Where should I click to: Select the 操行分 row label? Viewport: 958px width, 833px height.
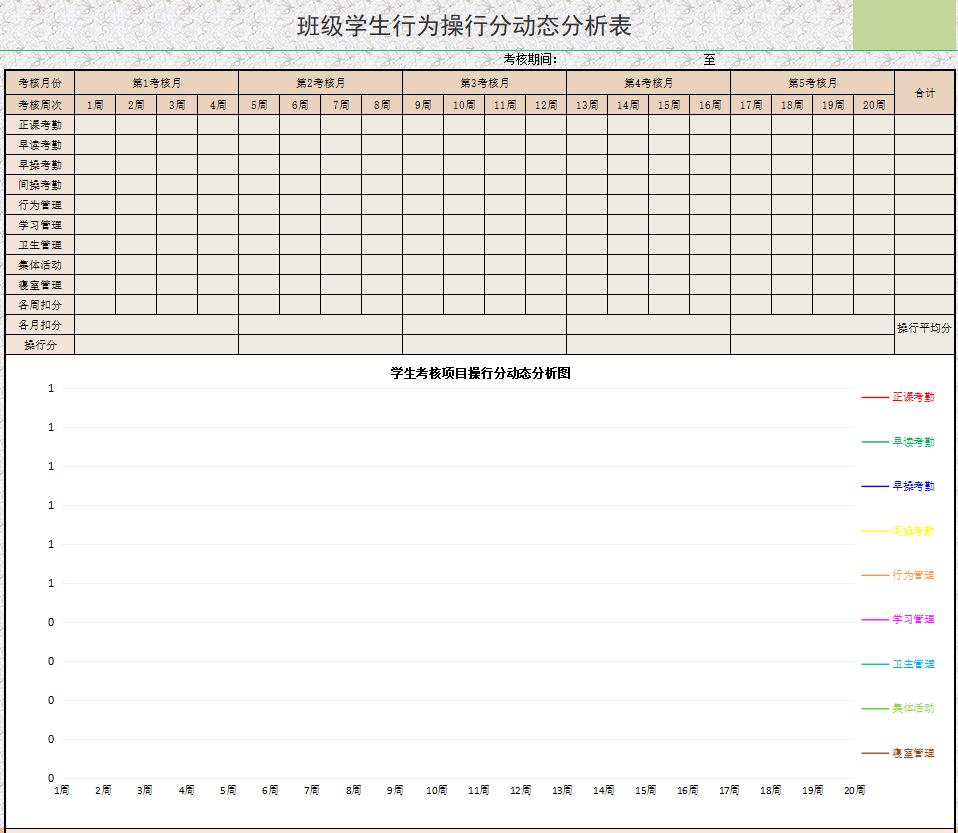click(x=42, y=344)
